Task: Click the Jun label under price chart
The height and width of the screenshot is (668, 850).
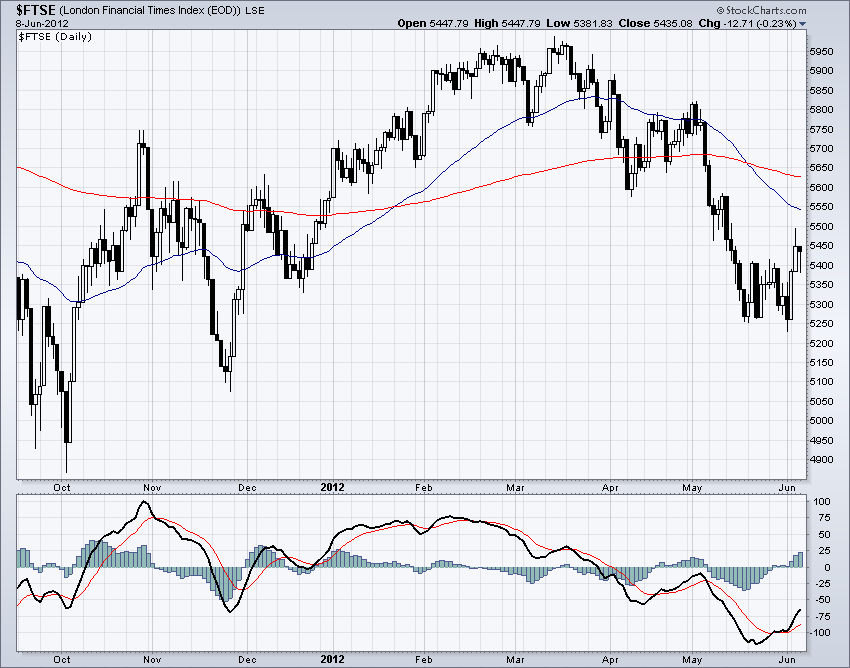Action: (787, 487)
